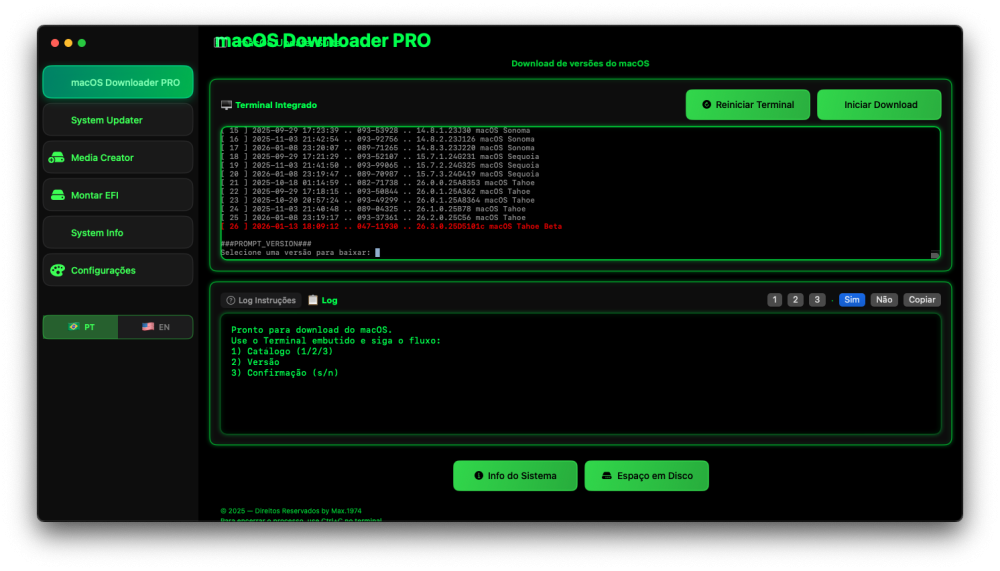Switch to Log Instruções tab
The image size is (1000, 571).
(261, 300)
